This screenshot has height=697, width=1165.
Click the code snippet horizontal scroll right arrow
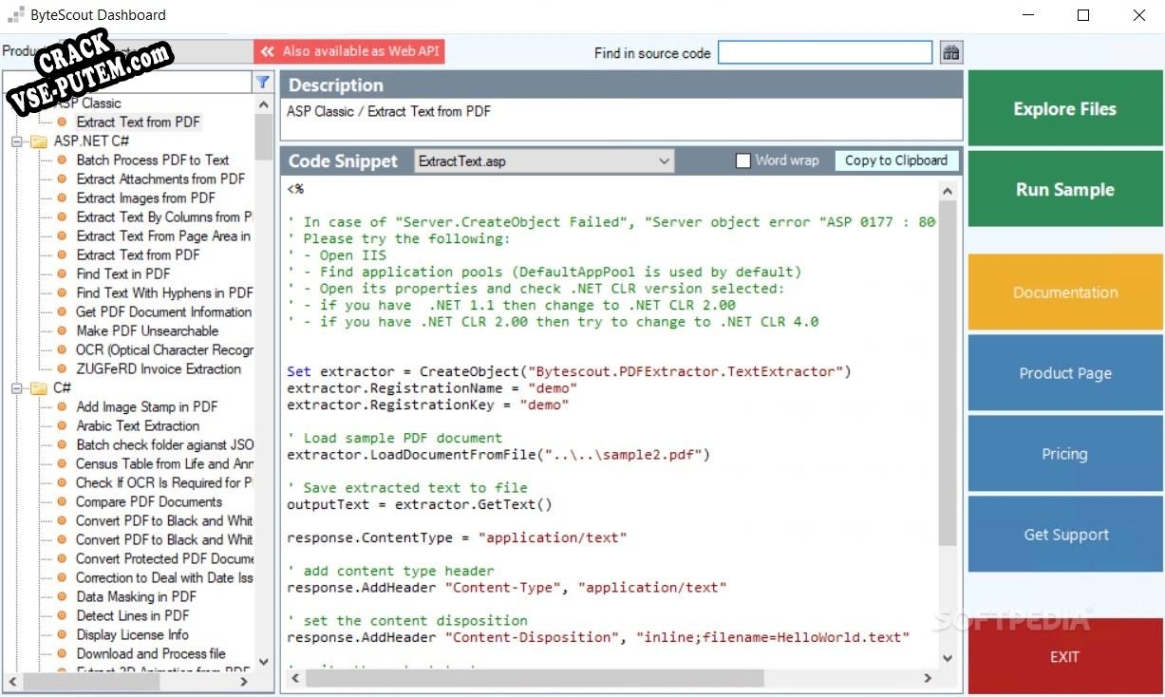(x=927, y=678)
